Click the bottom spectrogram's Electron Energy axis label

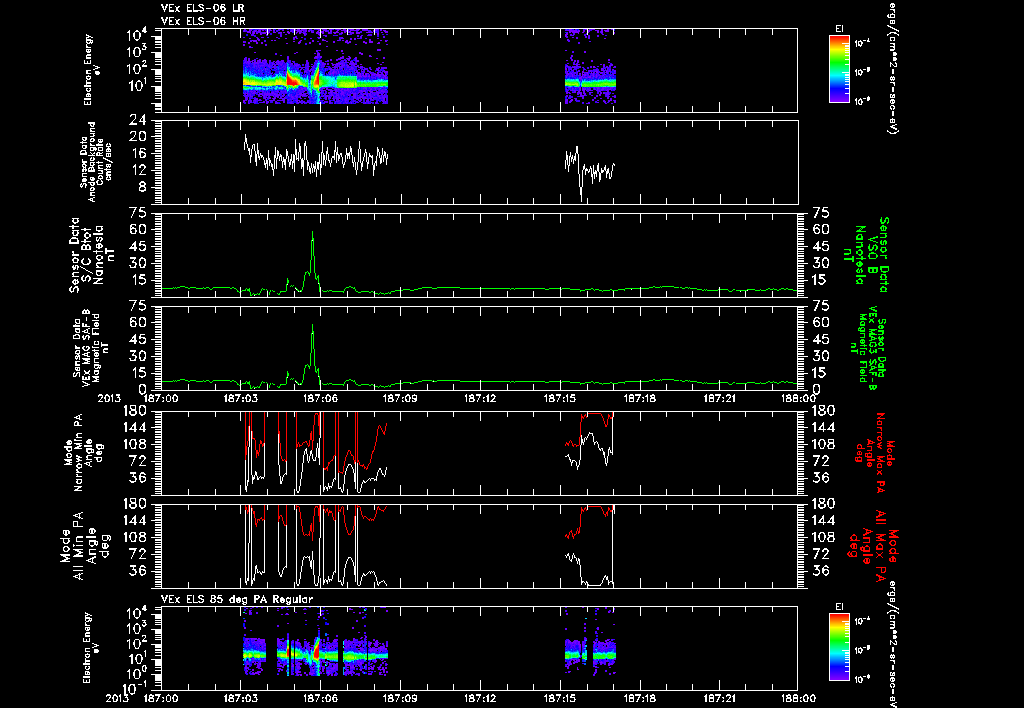(x=89, y=648)
